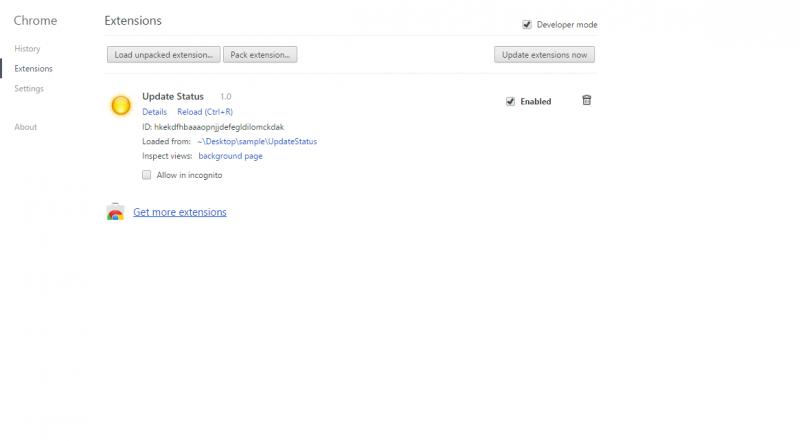This screenshot has width=800, height=441.
Task: Remove Update Status via trash icon
Action: click(x=587, y=100)
